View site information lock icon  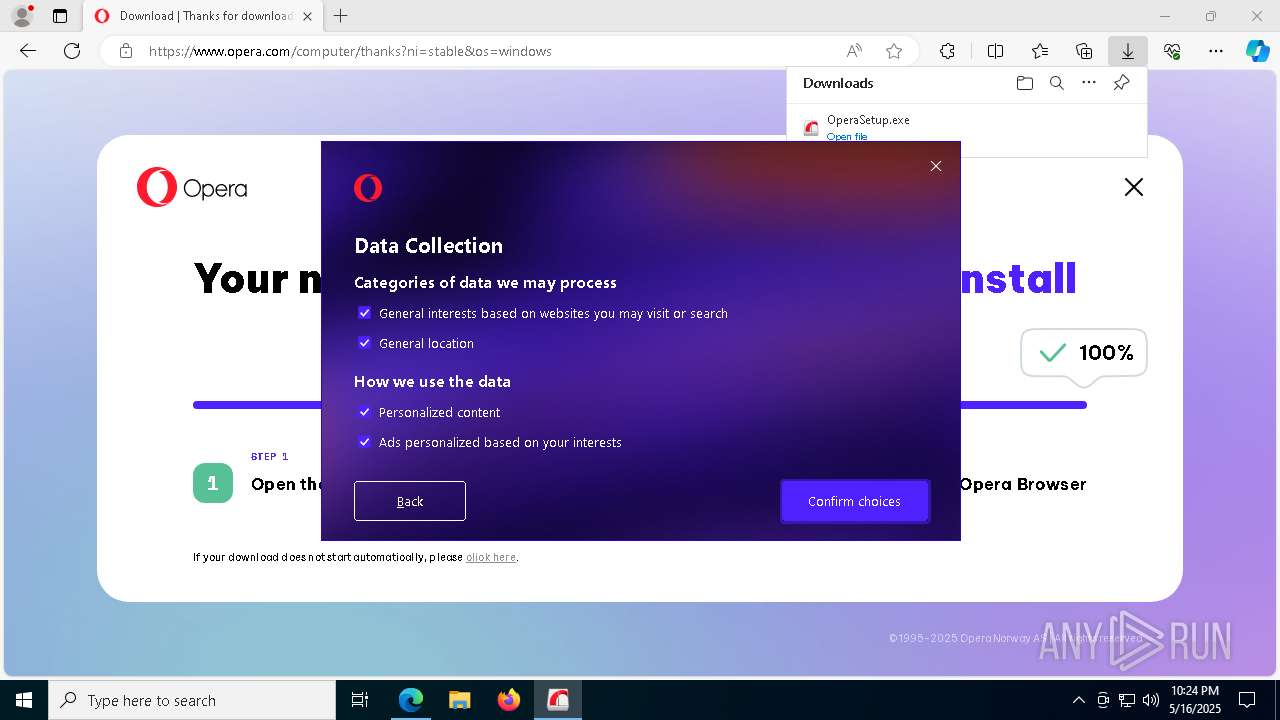pyautogui.click(x=126, y=51)
